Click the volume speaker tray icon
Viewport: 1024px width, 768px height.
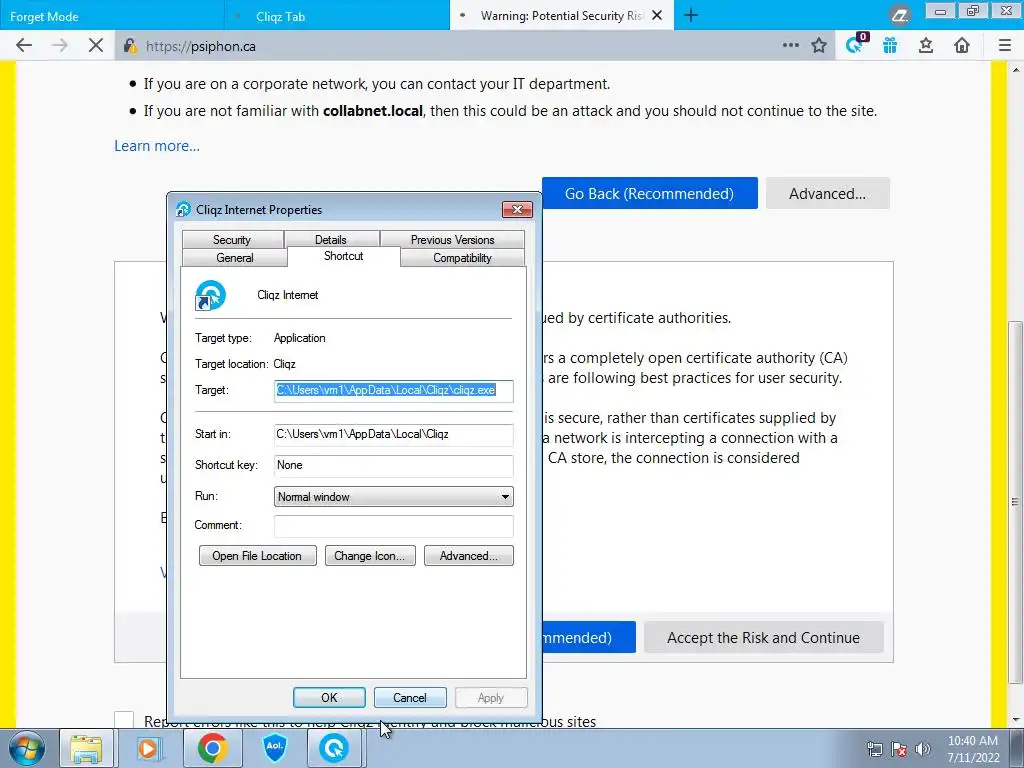point(923,749)
